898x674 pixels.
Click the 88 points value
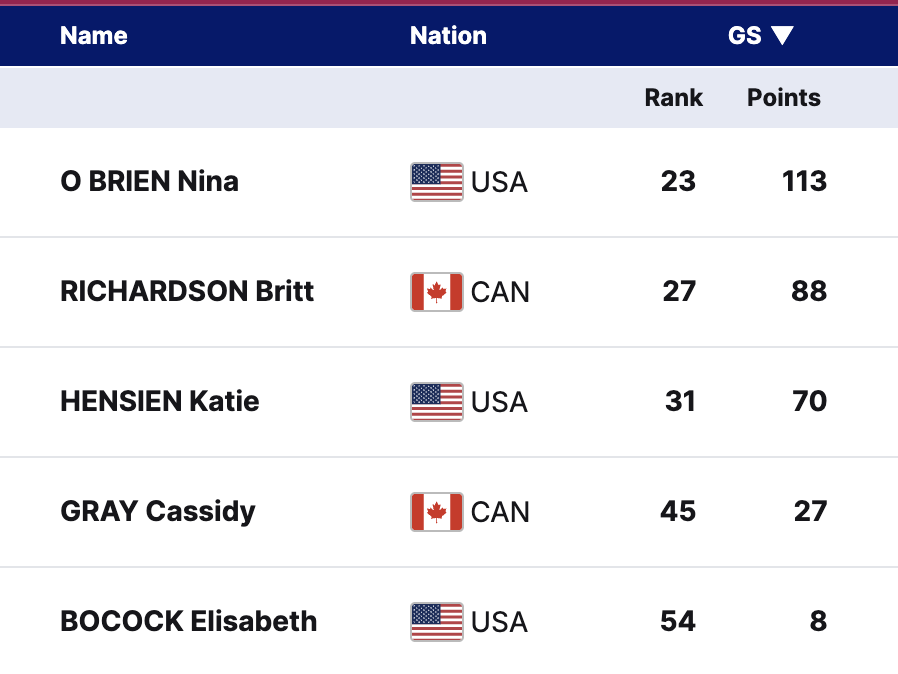point(809,292)
